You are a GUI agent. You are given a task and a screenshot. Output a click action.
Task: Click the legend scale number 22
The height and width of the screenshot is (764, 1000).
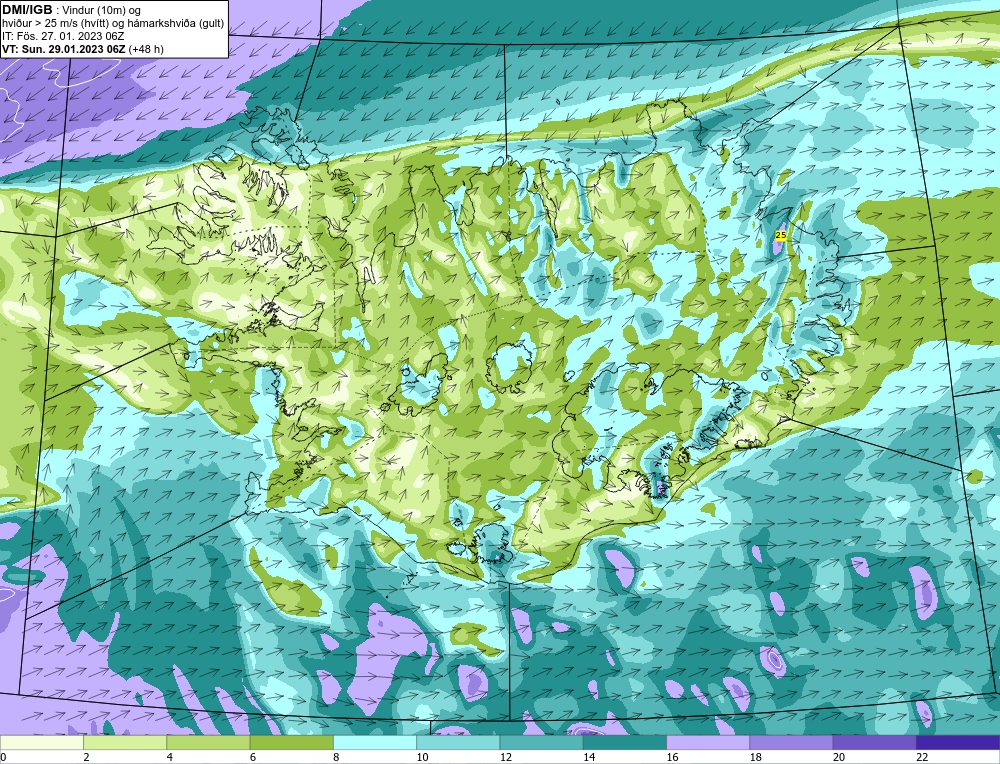pyautogui.click(x=922, y=758)
